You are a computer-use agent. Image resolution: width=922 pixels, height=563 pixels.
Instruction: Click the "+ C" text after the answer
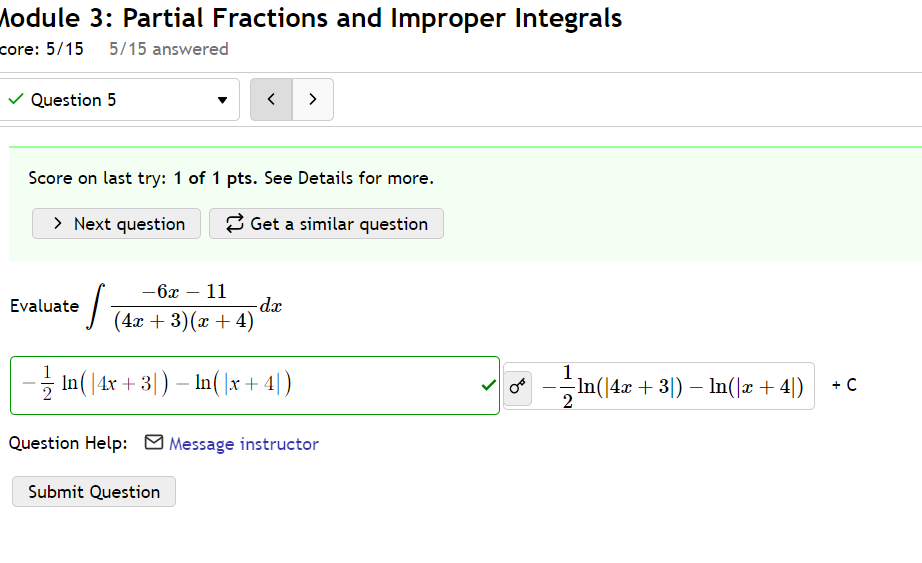click(x=844, y=385)
